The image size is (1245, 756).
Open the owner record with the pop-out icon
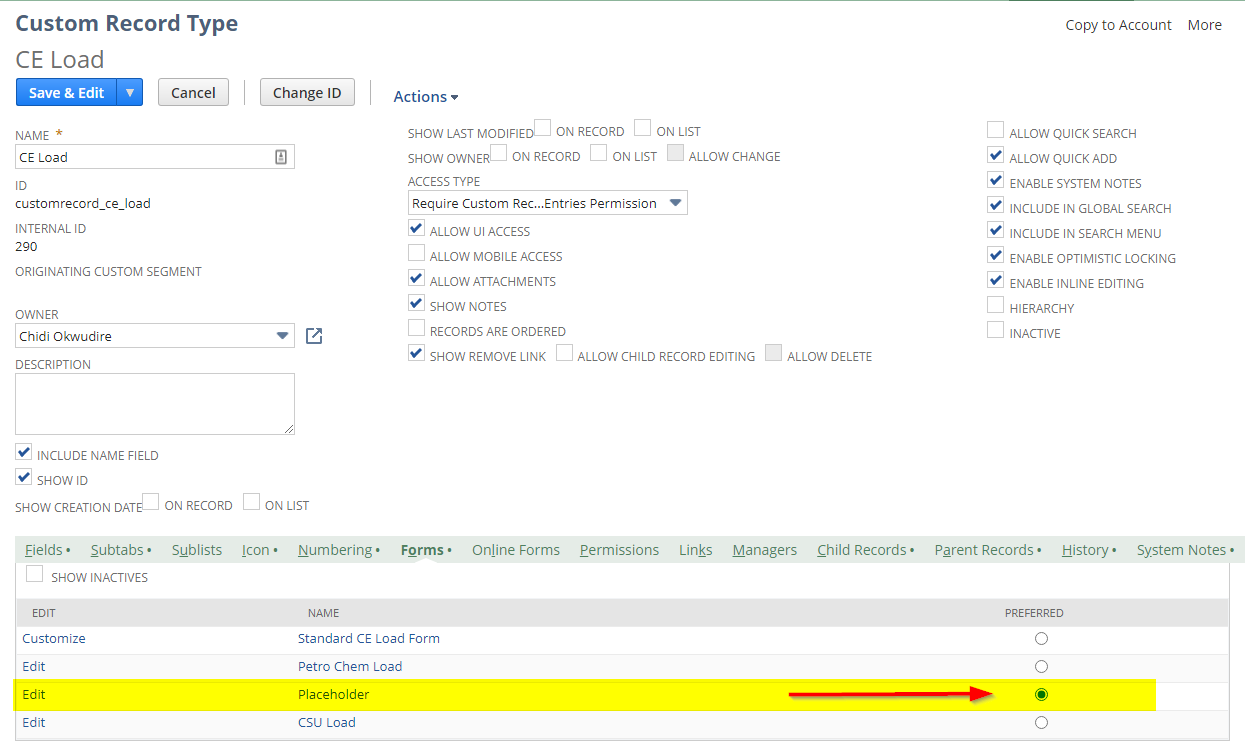[314, 336]
